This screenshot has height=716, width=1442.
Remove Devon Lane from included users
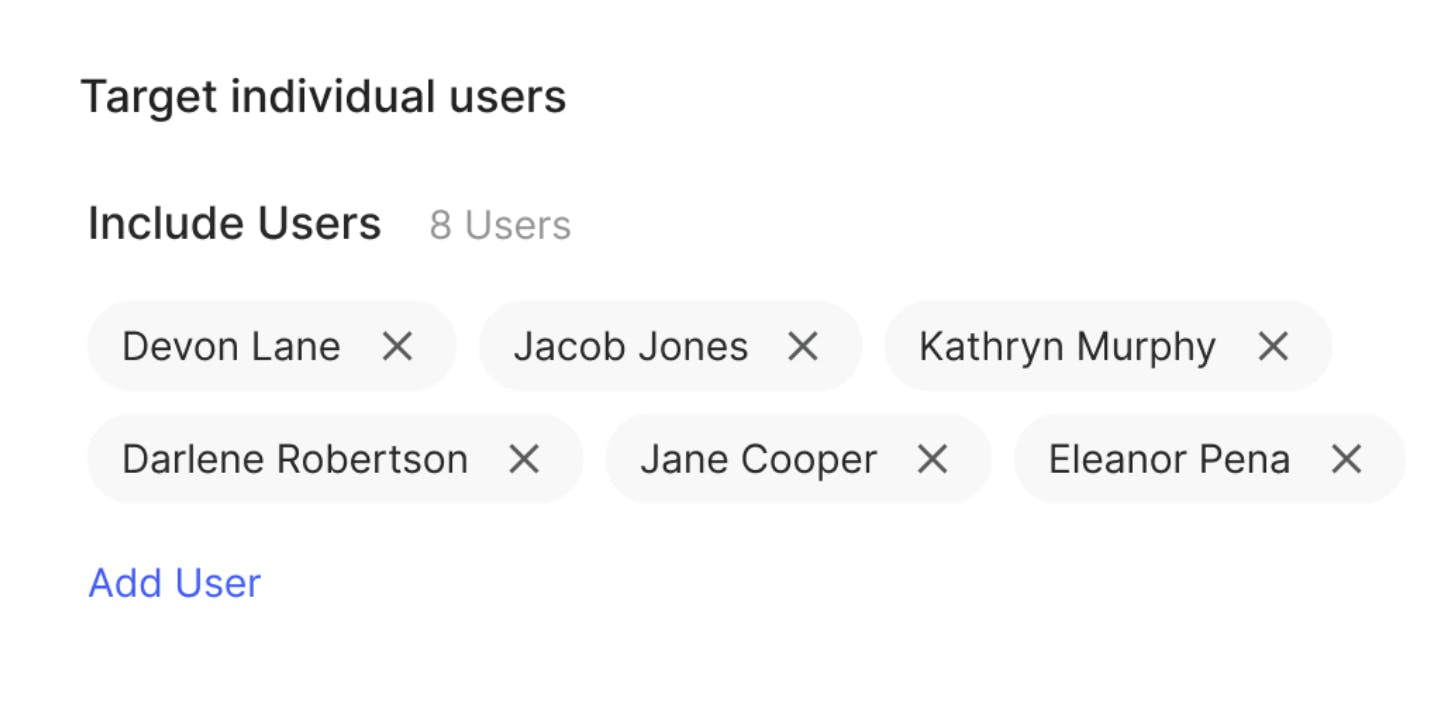[x=397, y=347]
